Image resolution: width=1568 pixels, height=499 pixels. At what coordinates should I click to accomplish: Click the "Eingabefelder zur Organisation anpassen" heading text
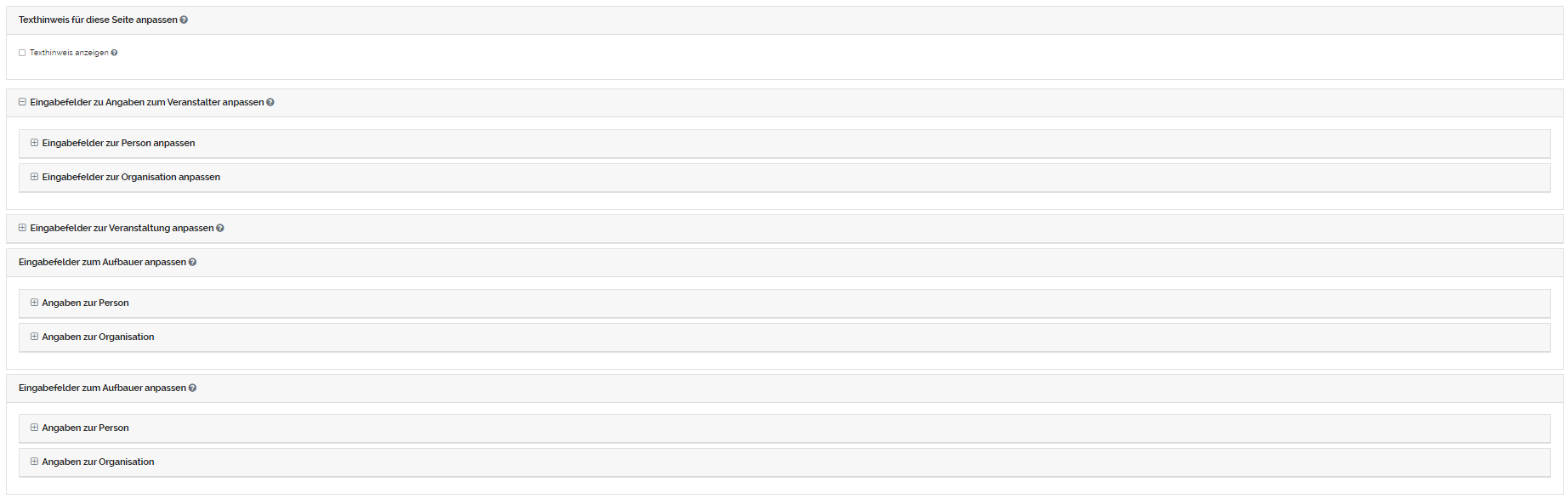click(131, 177)
